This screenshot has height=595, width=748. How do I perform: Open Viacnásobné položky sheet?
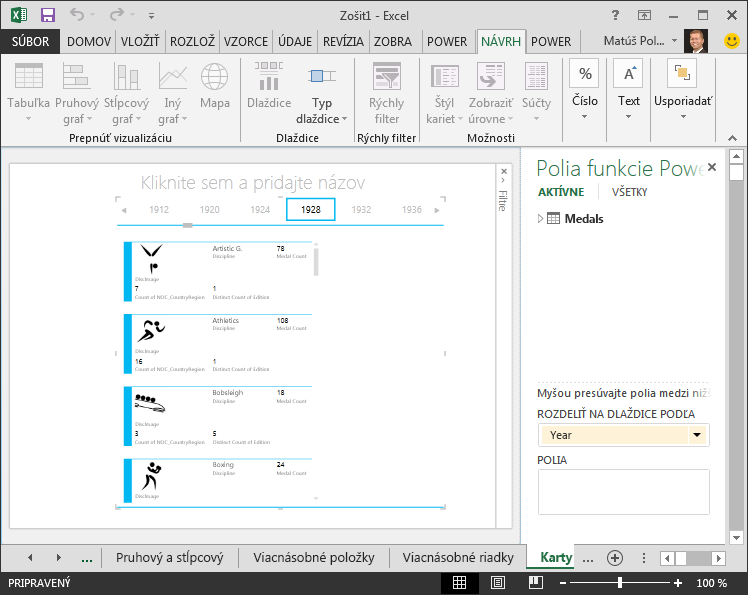314,557
